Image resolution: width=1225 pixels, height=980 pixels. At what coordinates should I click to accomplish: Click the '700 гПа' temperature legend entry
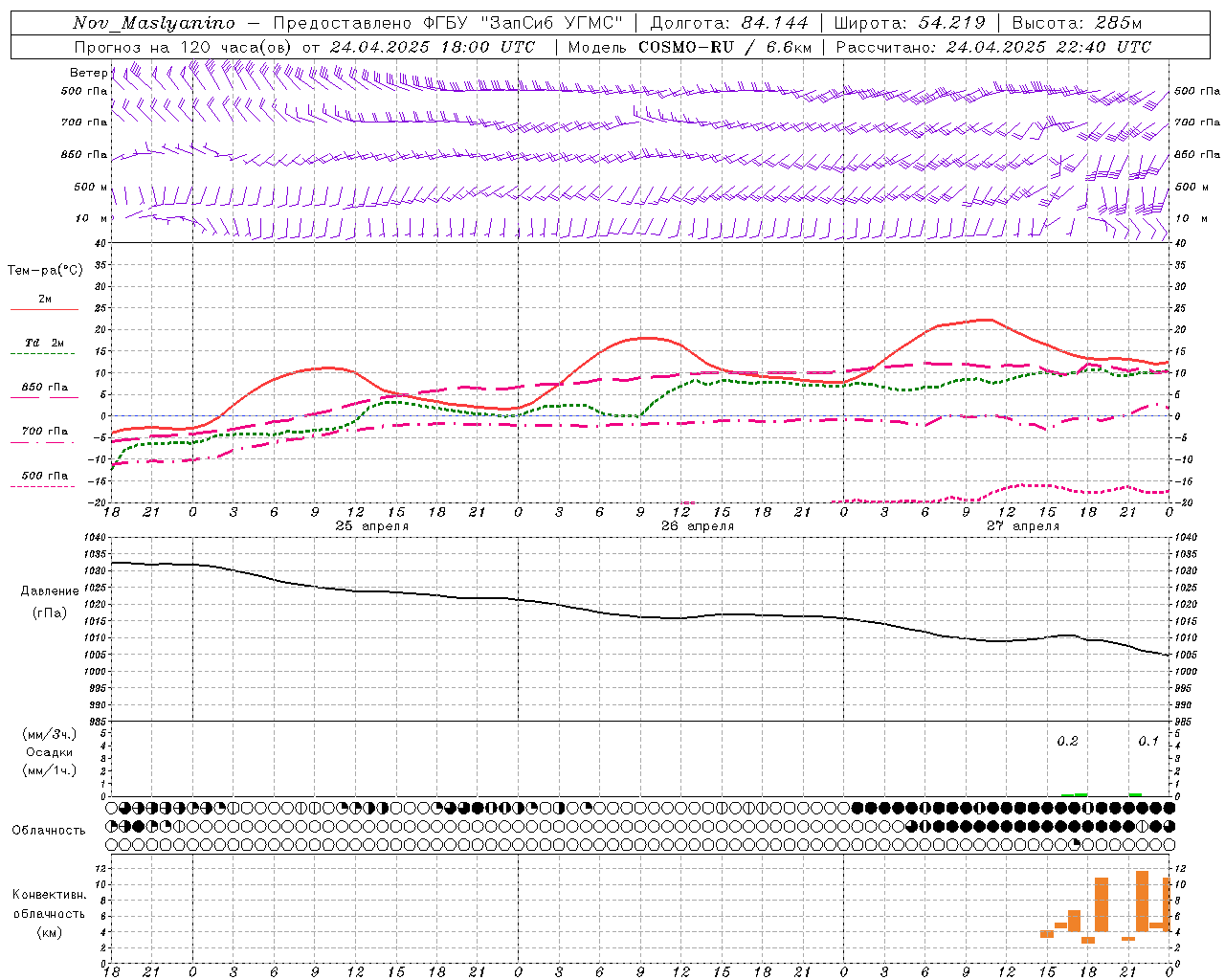tap(45, 431)
